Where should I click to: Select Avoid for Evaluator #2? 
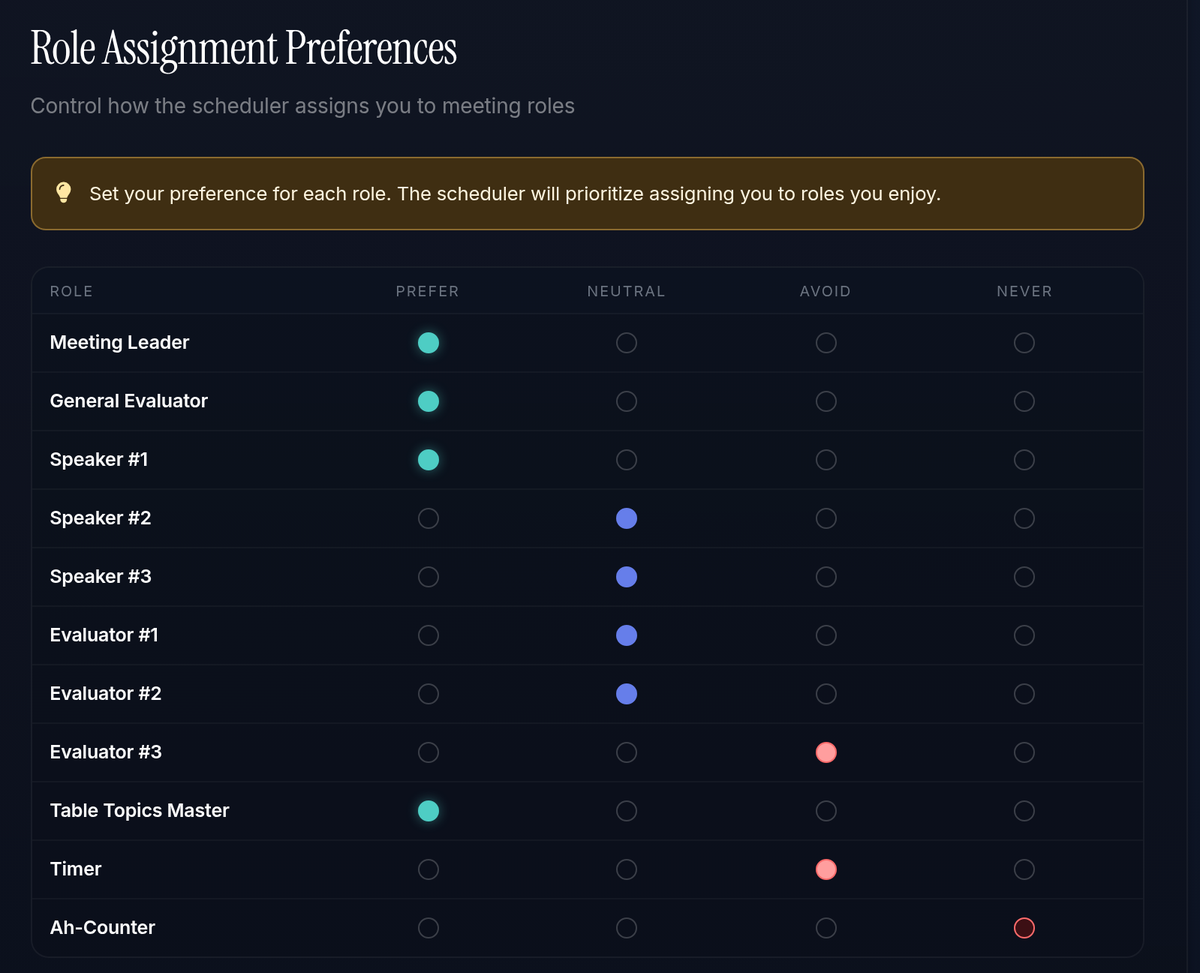[826, 694]
